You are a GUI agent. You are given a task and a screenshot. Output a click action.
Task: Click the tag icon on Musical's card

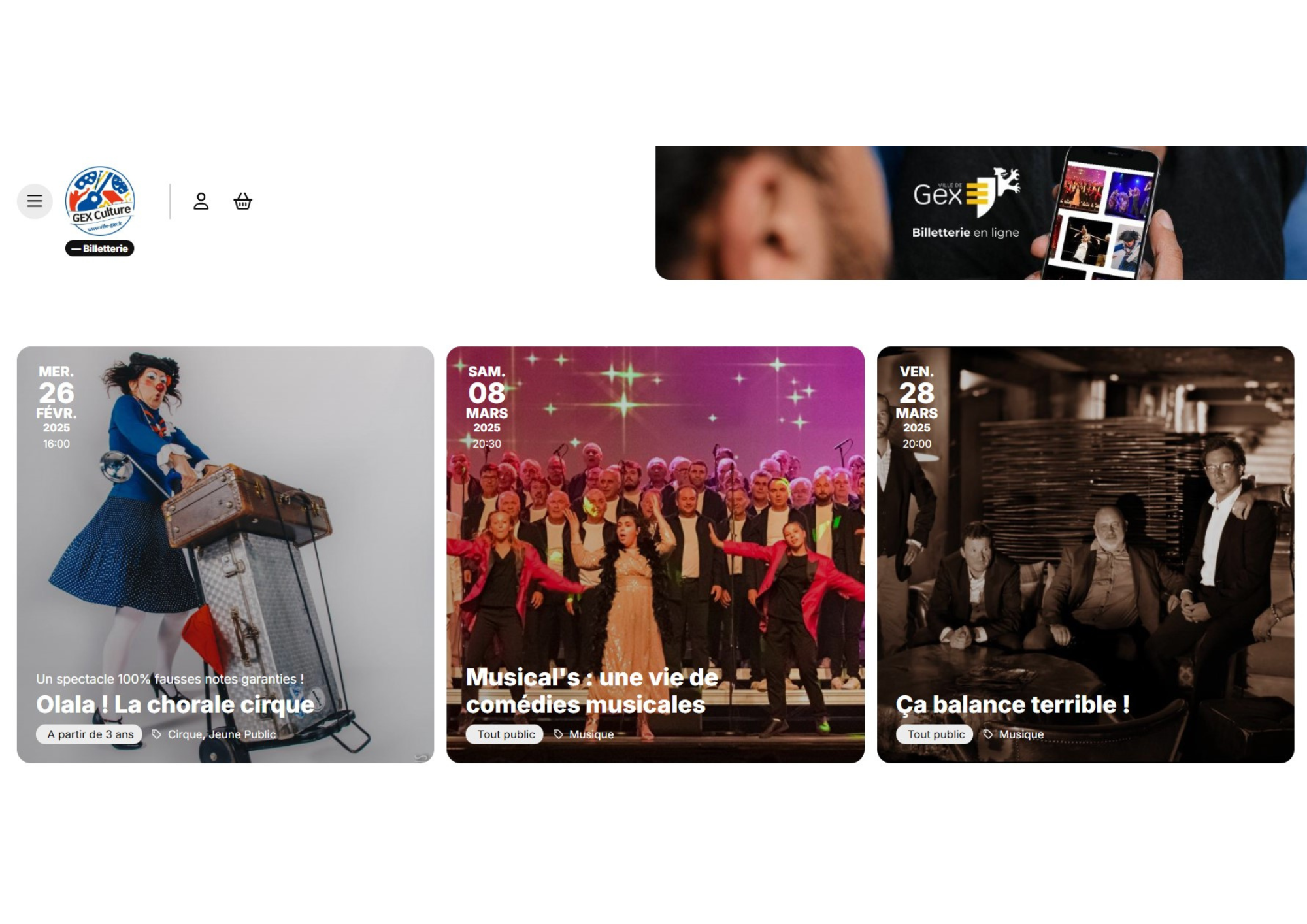(558, 734)
